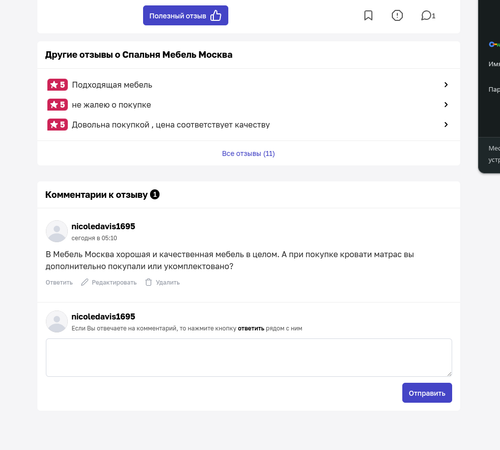The width and height of the screenshot is (500, 450).
Task: Expand Подходящая мебель review chevron
Action: click(446, 85)
